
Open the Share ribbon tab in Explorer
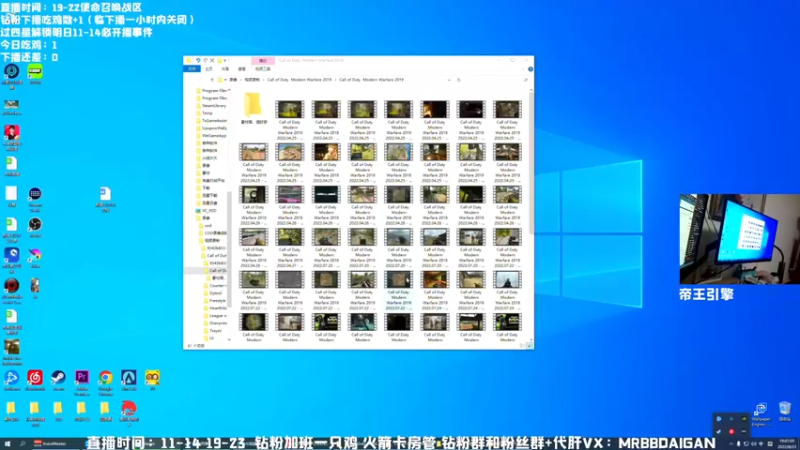click(225, 69)
